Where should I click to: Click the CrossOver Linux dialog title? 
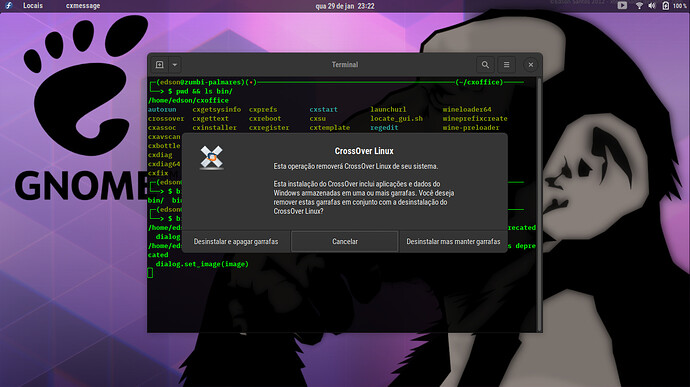click(364, 151)
